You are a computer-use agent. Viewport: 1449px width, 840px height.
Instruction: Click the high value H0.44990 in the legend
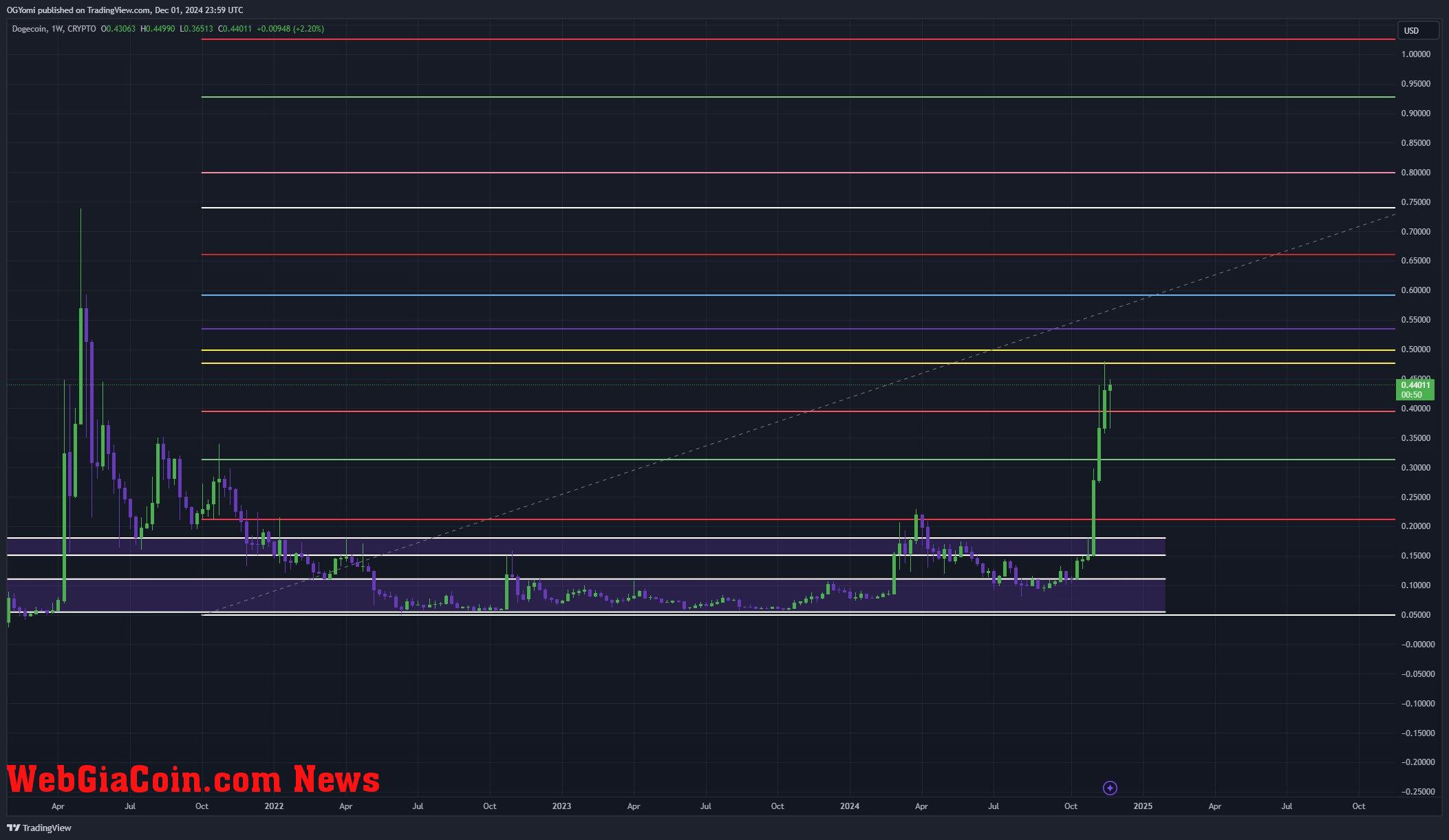pos(158,29)
